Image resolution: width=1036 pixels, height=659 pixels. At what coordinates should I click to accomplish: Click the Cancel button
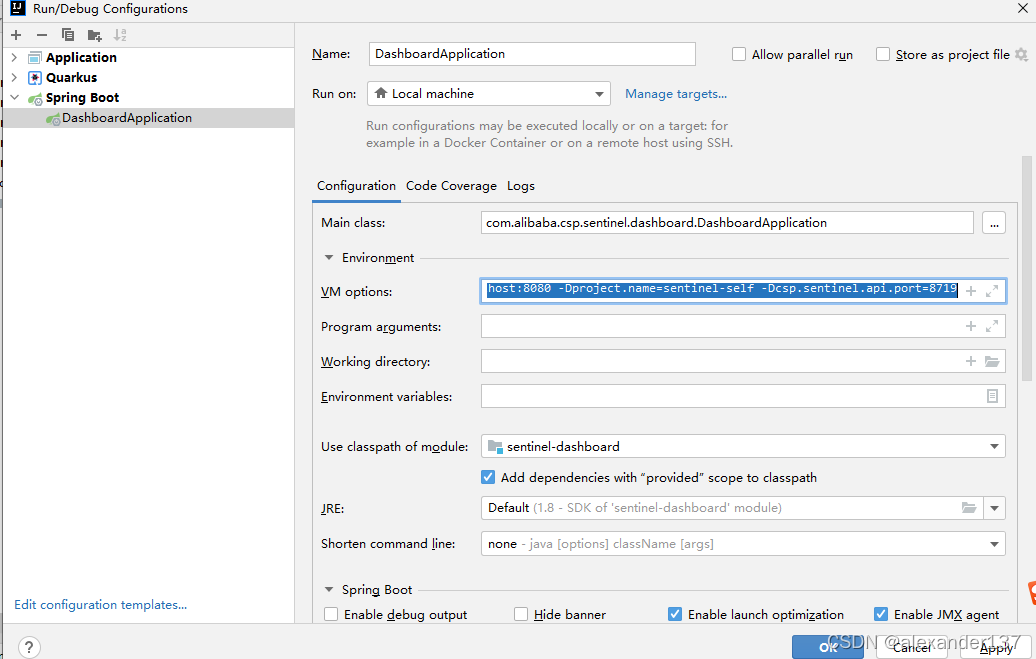click(912, 647)
